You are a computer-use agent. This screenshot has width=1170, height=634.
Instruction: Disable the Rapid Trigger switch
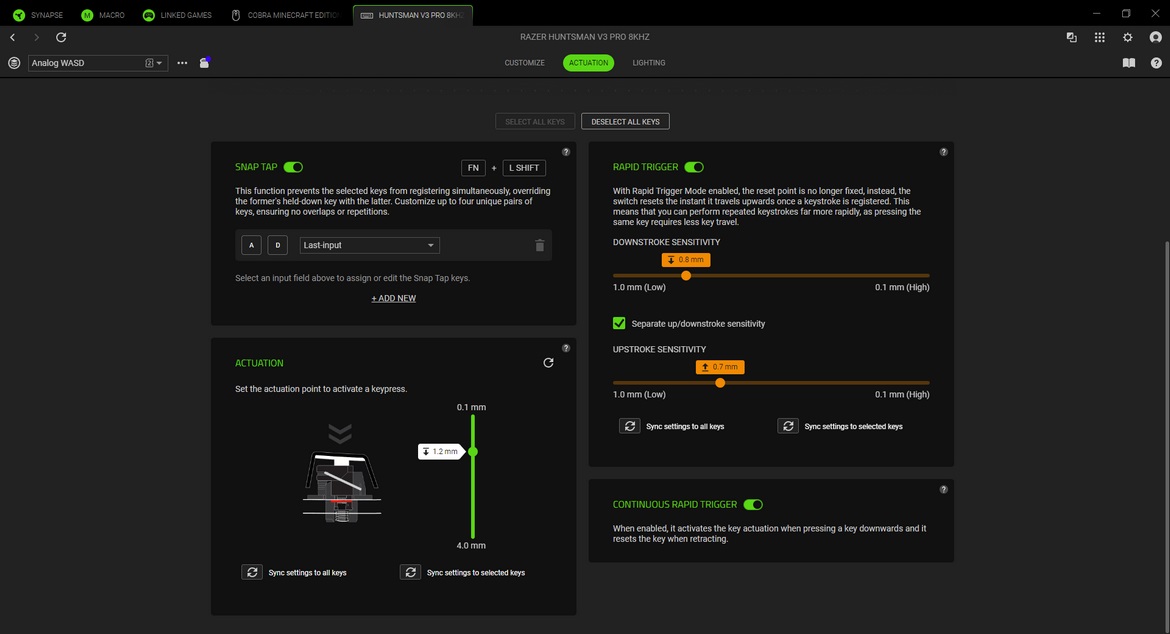pyautogui.click(x=693, y=167)
